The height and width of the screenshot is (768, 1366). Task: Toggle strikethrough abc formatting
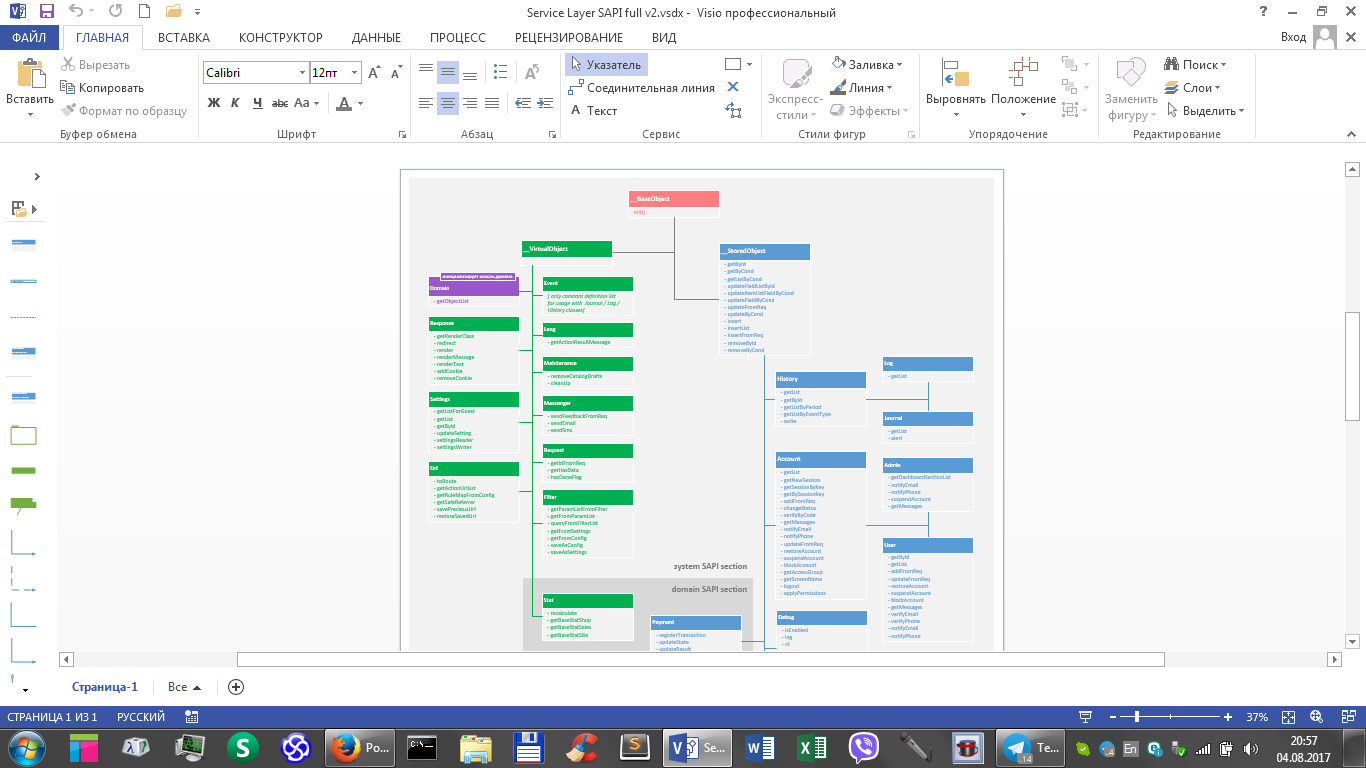pos(280,103)
